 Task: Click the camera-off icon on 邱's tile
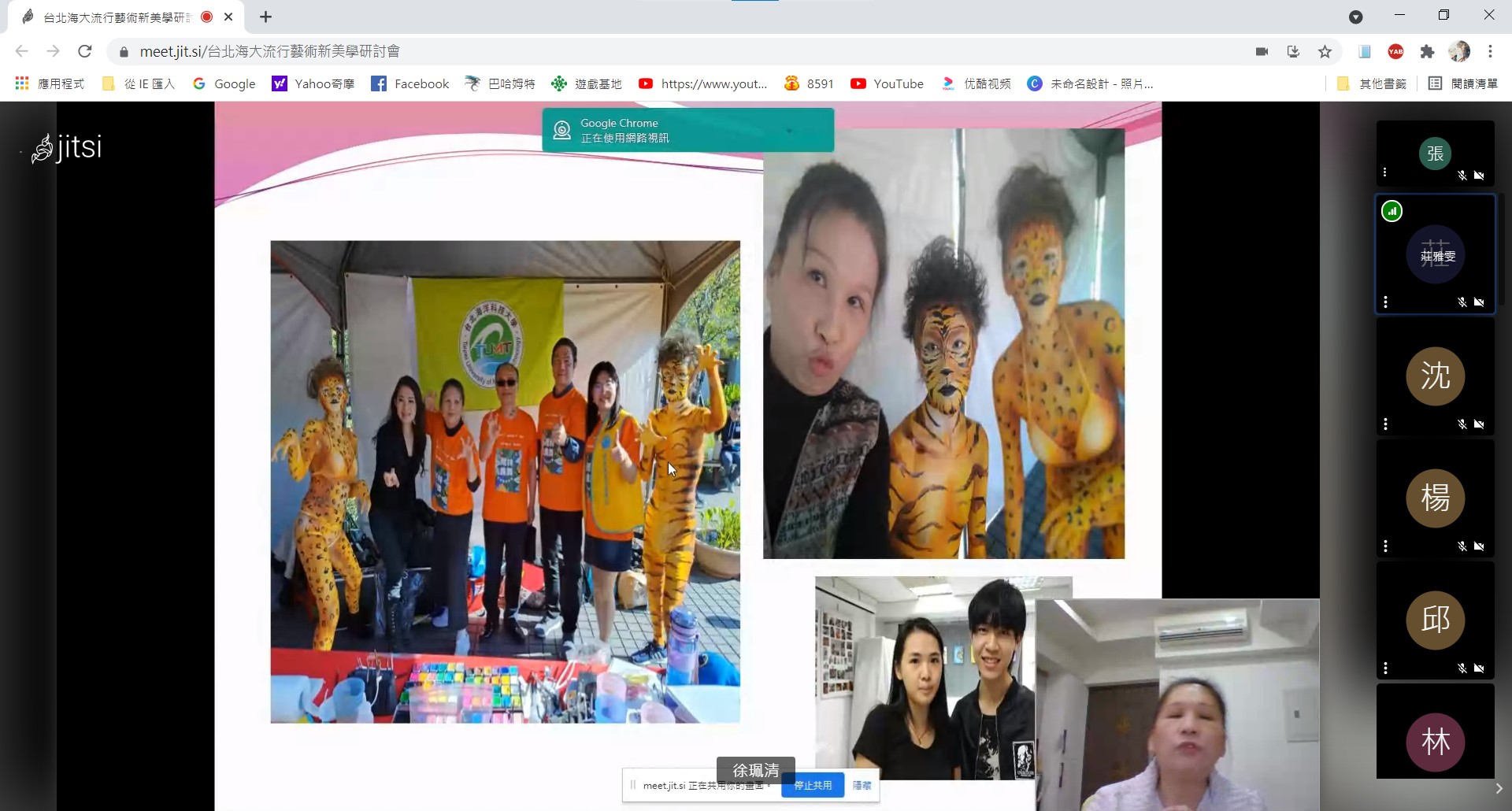click(1479, 668)
